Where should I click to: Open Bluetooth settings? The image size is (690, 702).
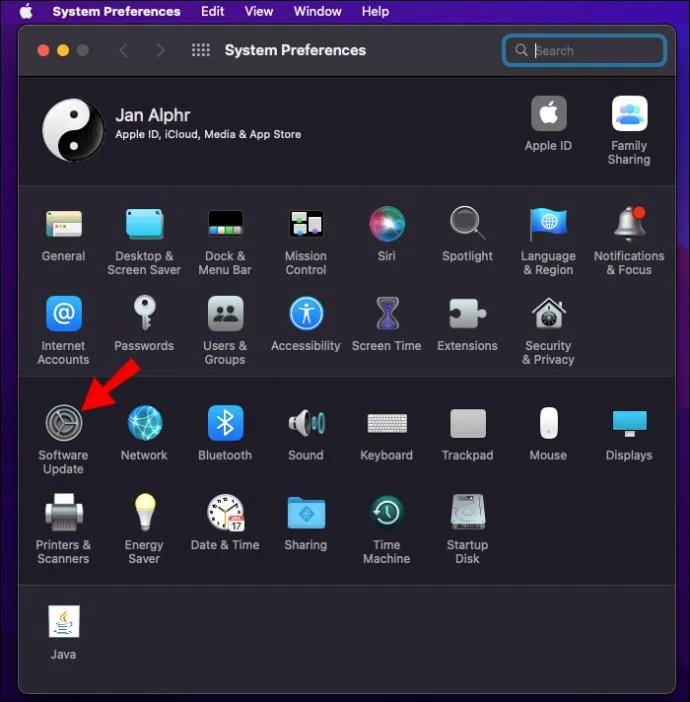point(225,423)
